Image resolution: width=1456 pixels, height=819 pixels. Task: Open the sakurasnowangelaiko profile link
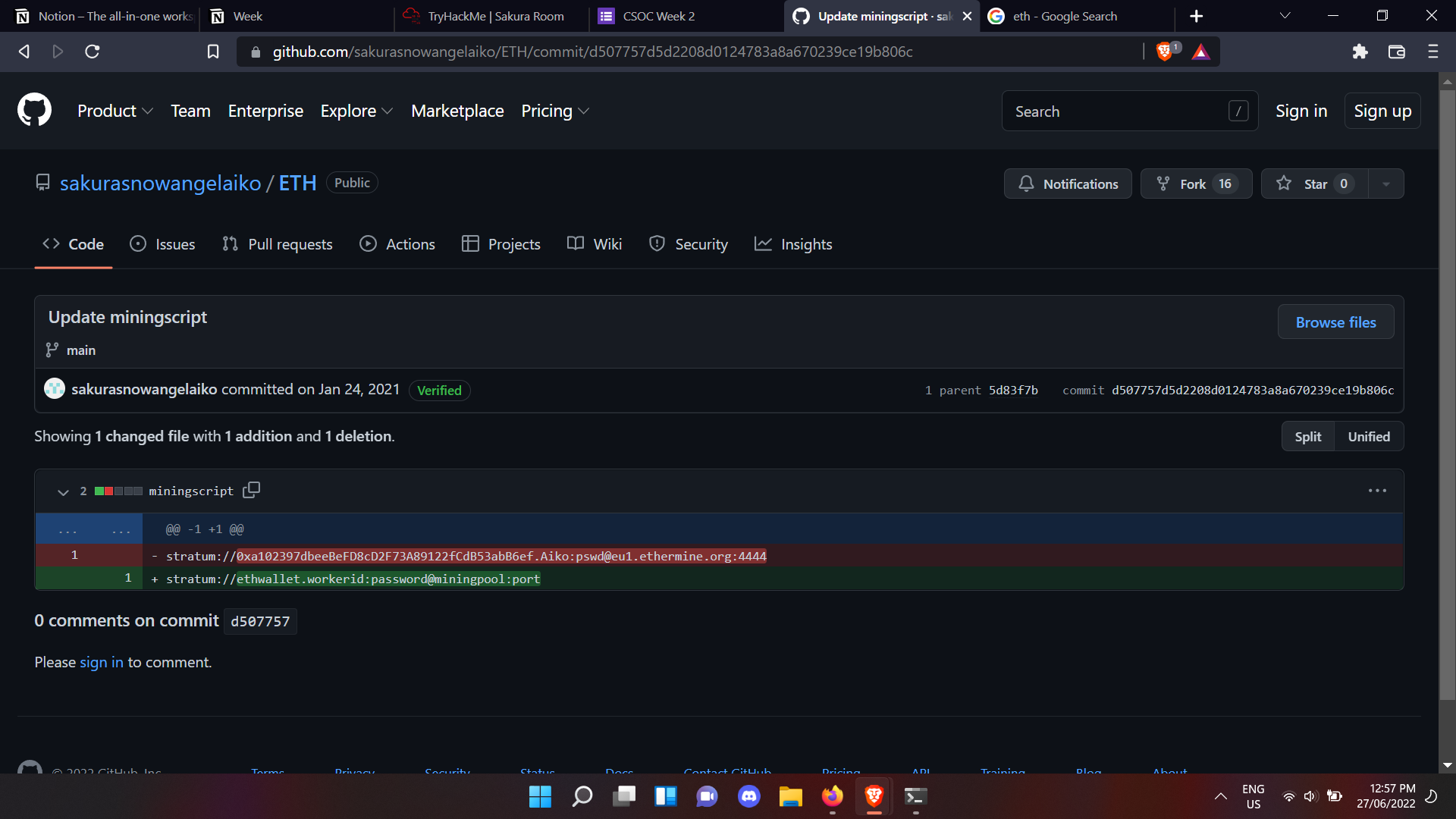(x=161, y=183)
